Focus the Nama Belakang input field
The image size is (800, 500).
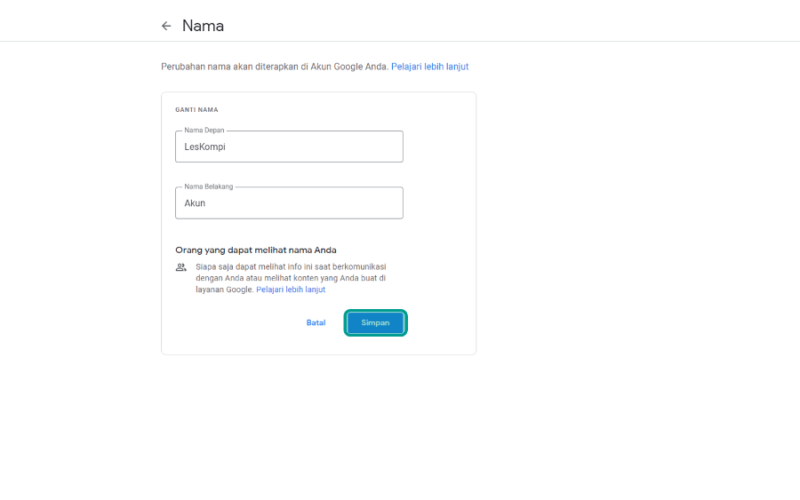pyautogui.click(x=289, y=203)
